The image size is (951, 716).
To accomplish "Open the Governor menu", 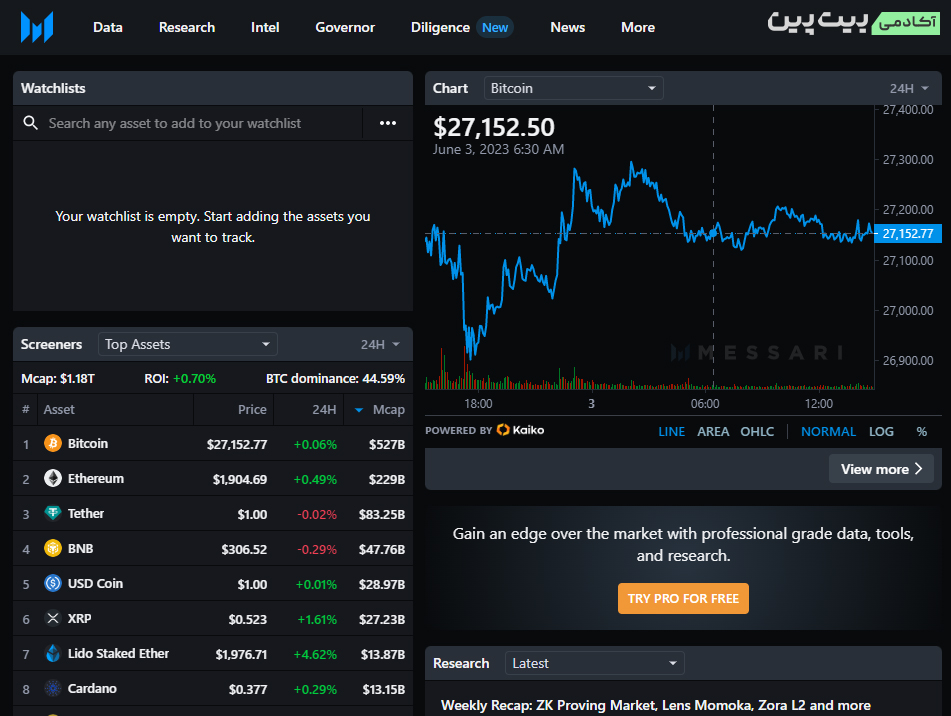I will (345, 27).
